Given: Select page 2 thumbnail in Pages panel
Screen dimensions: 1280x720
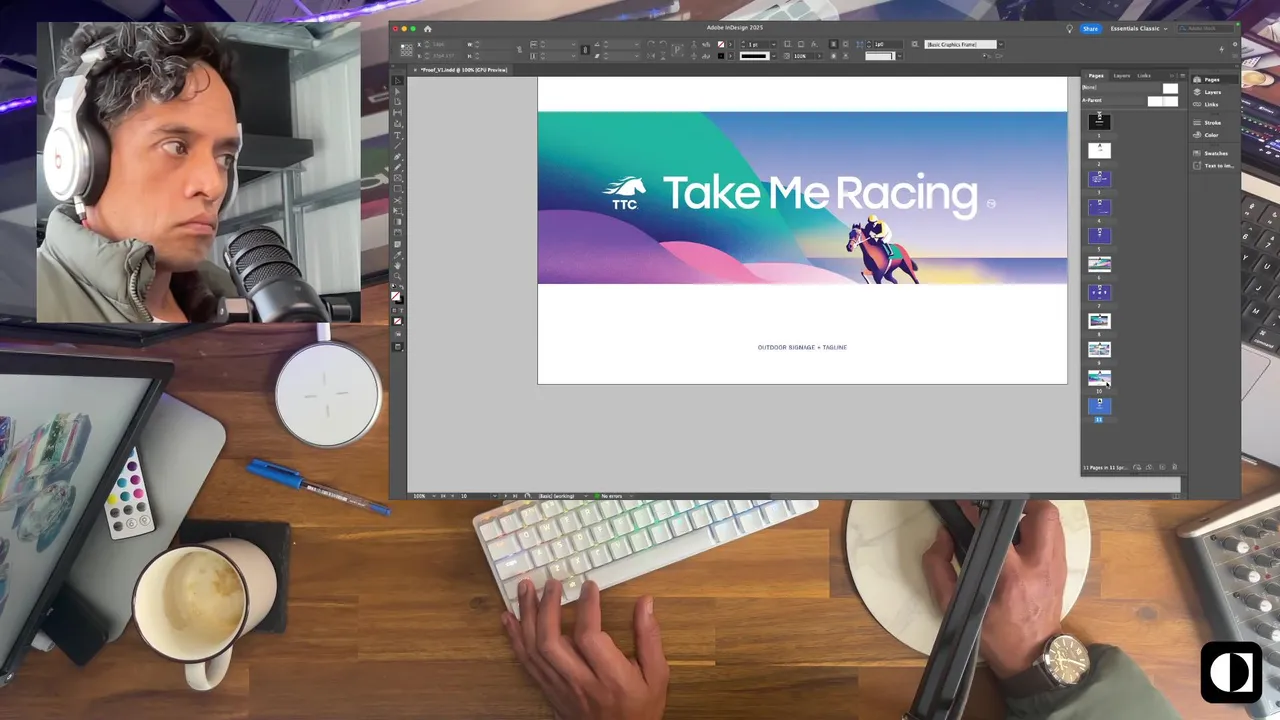Looking at the screenshot, I should tap(1099, 150).
